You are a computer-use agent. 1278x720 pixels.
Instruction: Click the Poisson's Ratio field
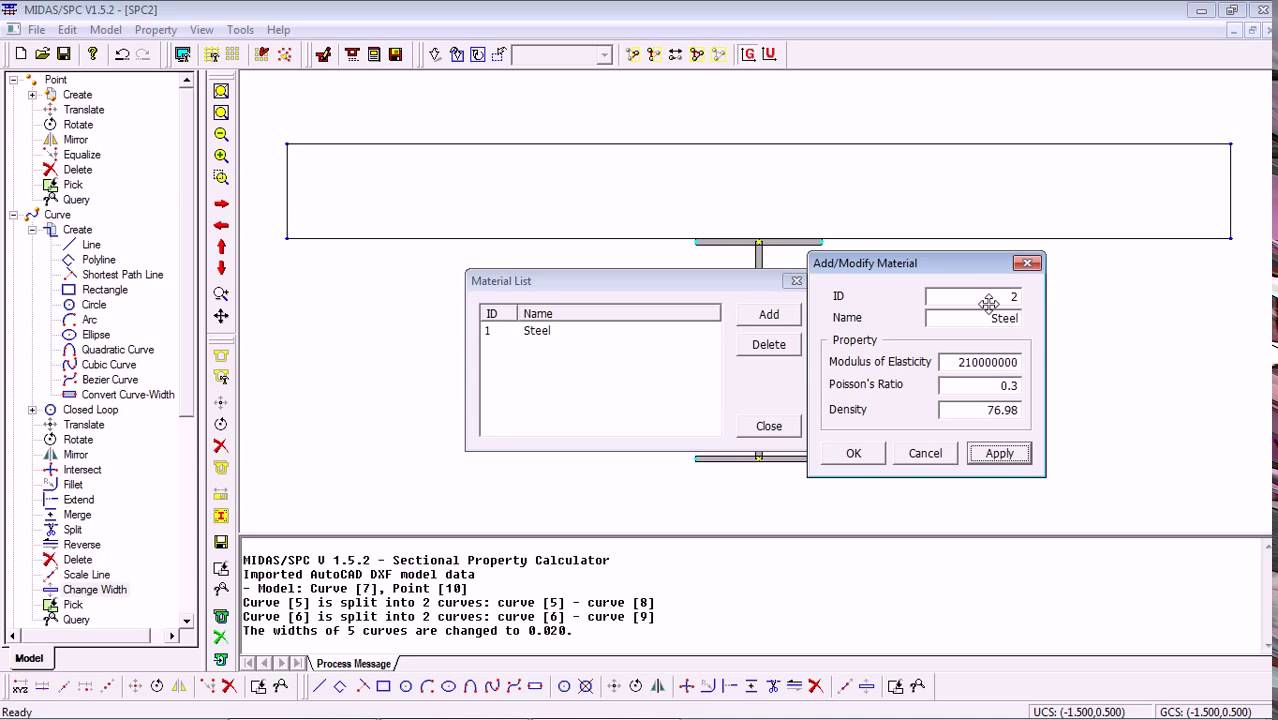click(x=980, y=386)
